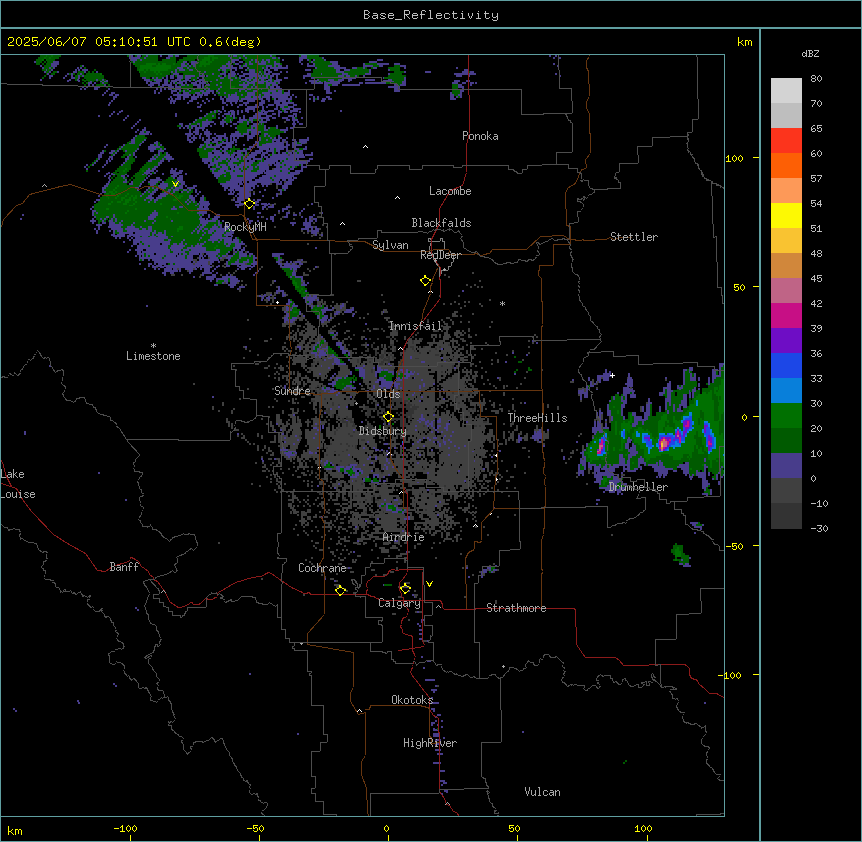Click the 45 value in the dBZ legend
Viewport: 862px width, 842px height.
816,279
